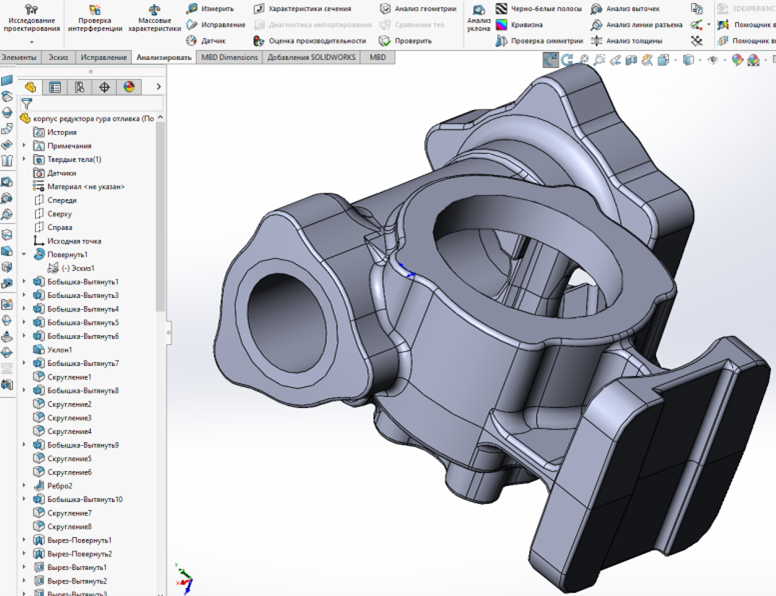Click the Измерить (Measure) tool icon
Viewport: 776px width, 596px height.
tap(193, 9)
